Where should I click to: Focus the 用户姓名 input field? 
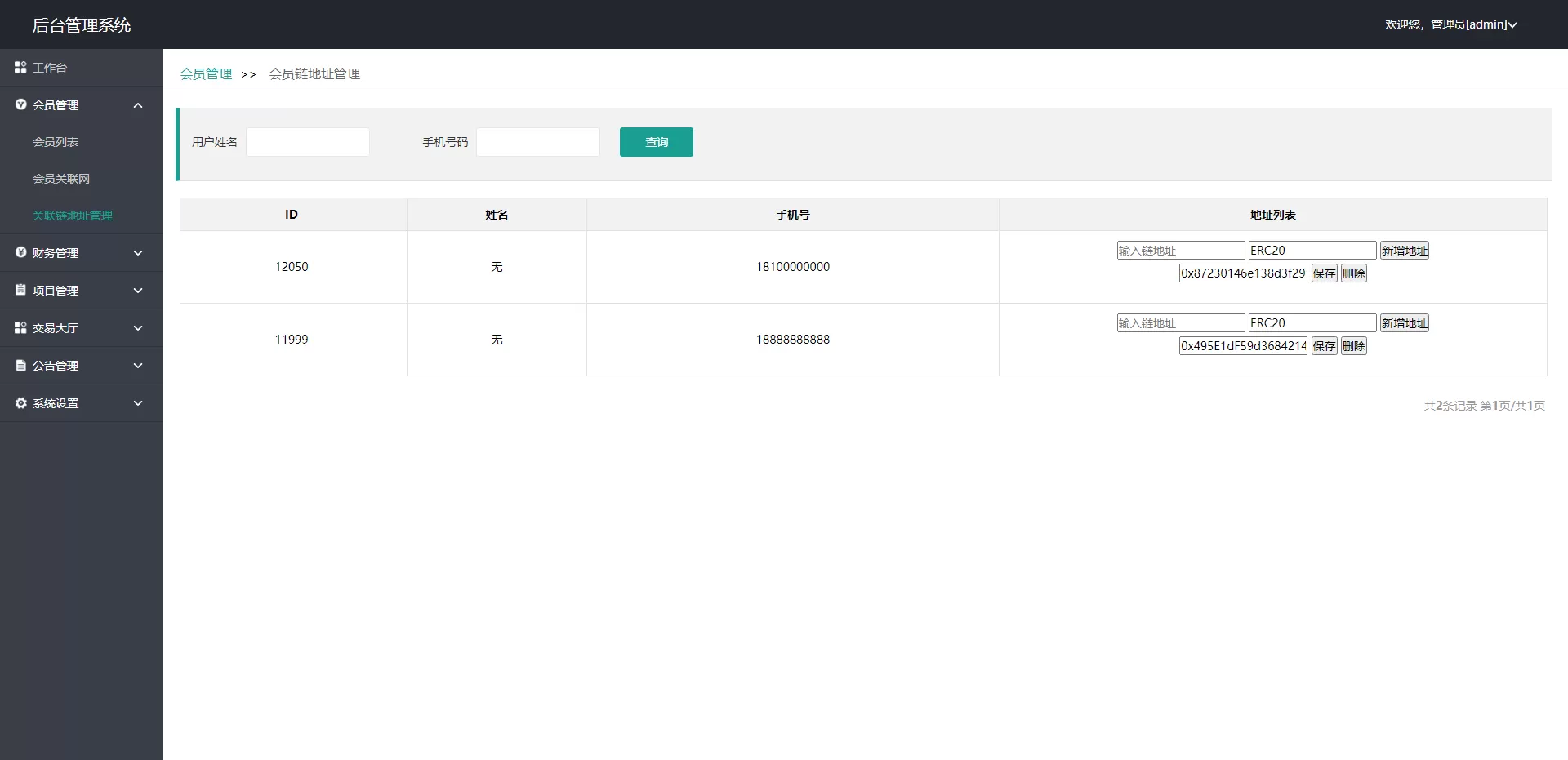[308, 142]
